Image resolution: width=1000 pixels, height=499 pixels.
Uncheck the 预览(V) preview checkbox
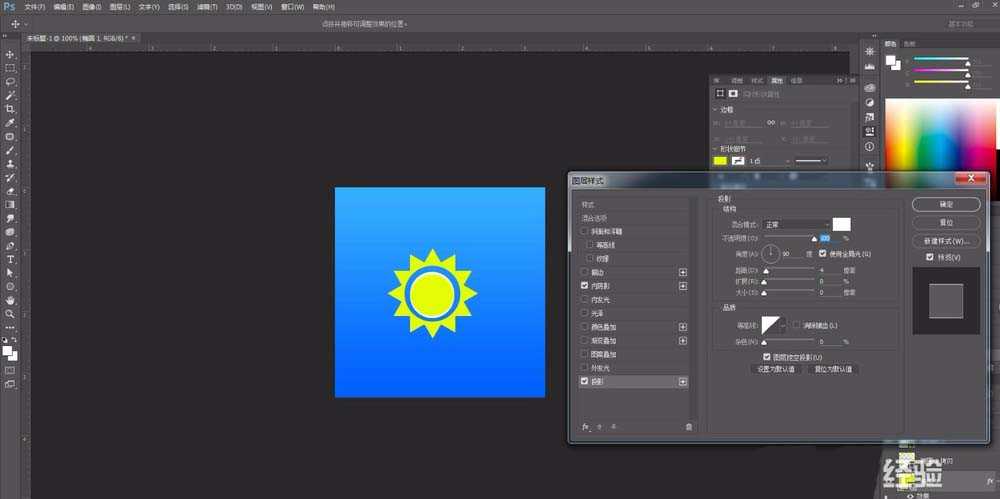coord(930,258)
